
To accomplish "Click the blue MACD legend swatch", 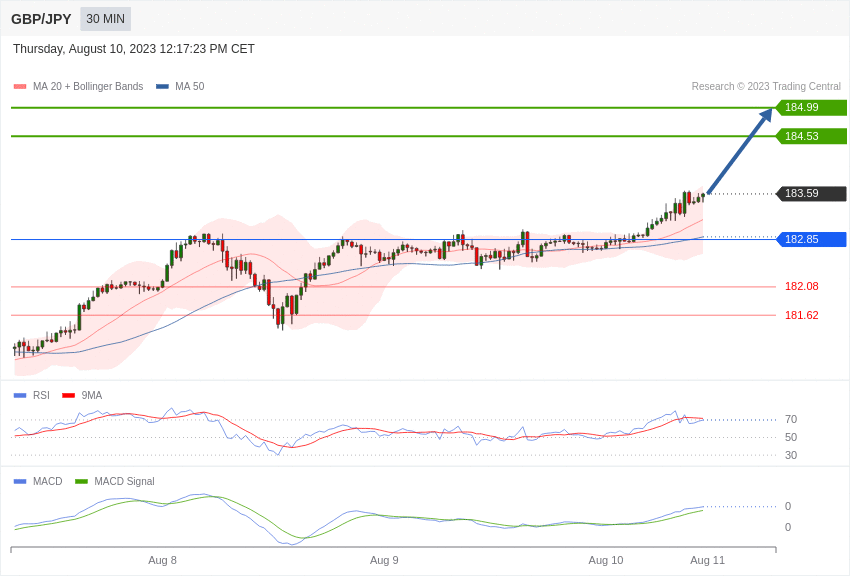I will click(x=20, y=482).
